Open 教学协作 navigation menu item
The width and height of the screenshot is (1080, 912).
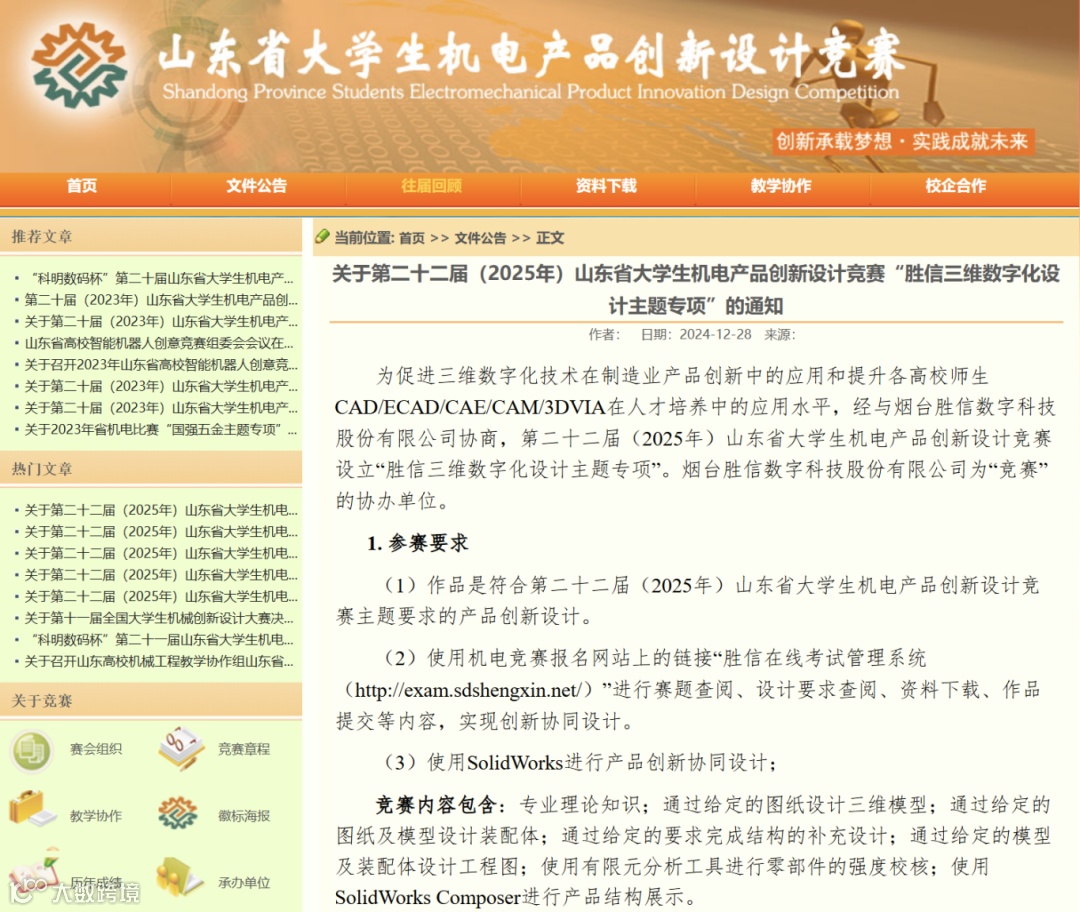click(781, 186)
